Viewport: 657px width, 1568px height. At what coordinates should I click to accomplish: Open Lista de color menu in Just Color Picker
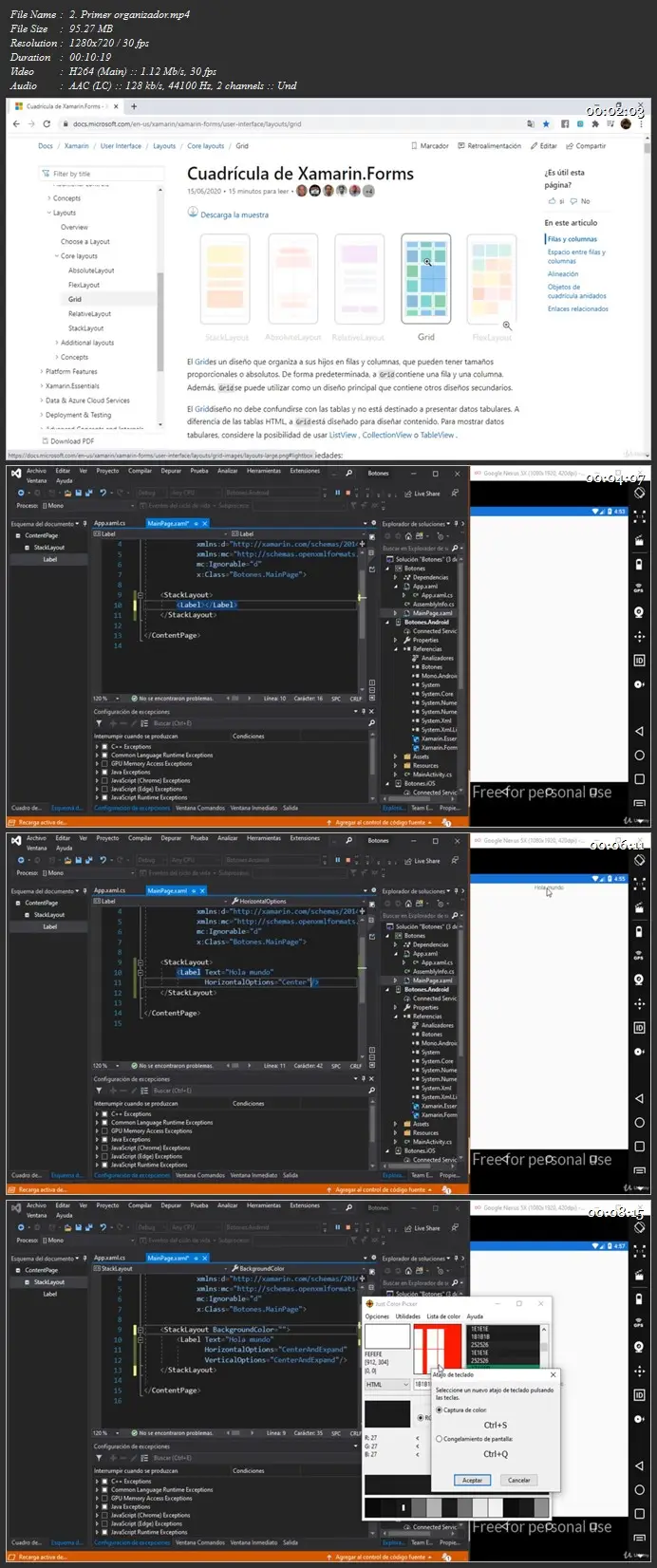[x=443, y=1316]
